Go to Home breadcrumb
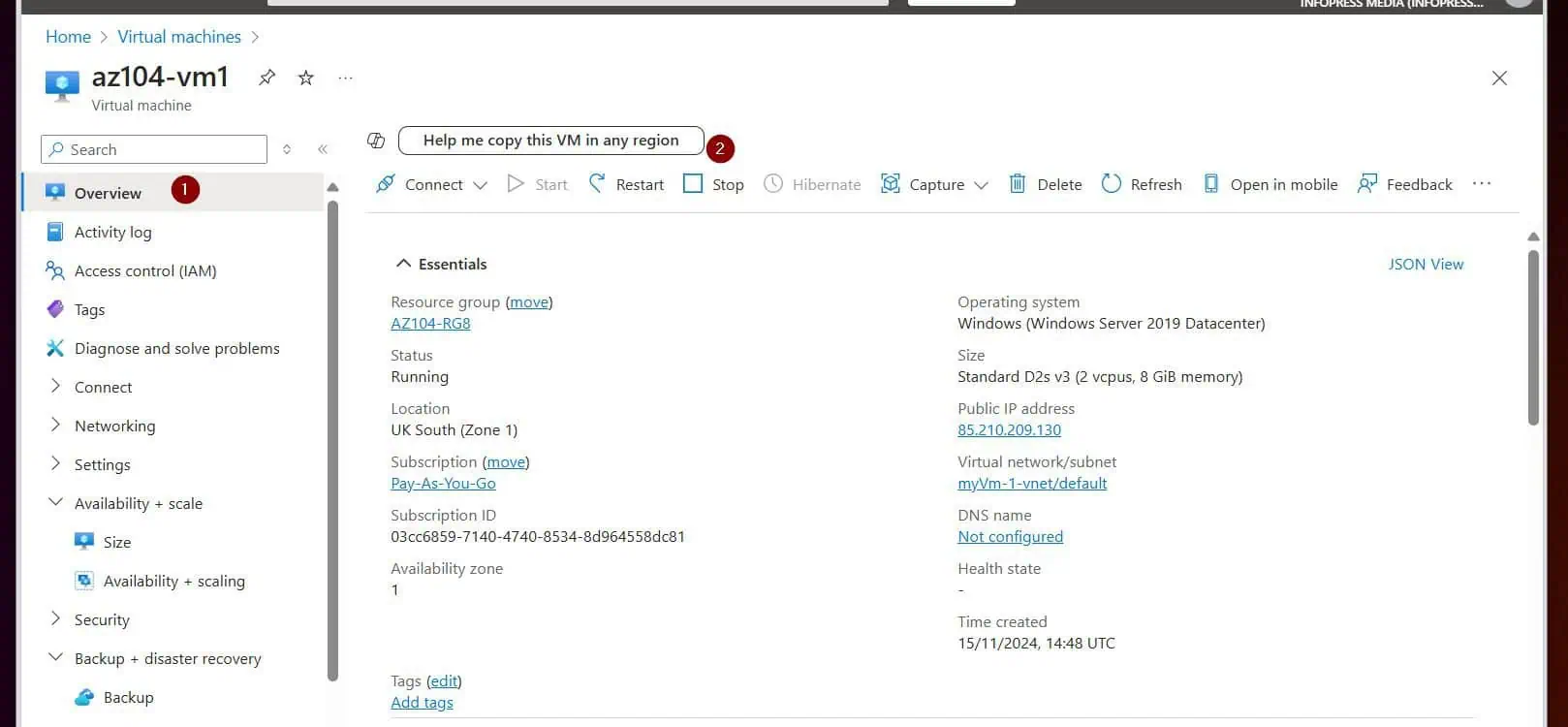This screenshot has height=727, width=1568. [68, 37]
